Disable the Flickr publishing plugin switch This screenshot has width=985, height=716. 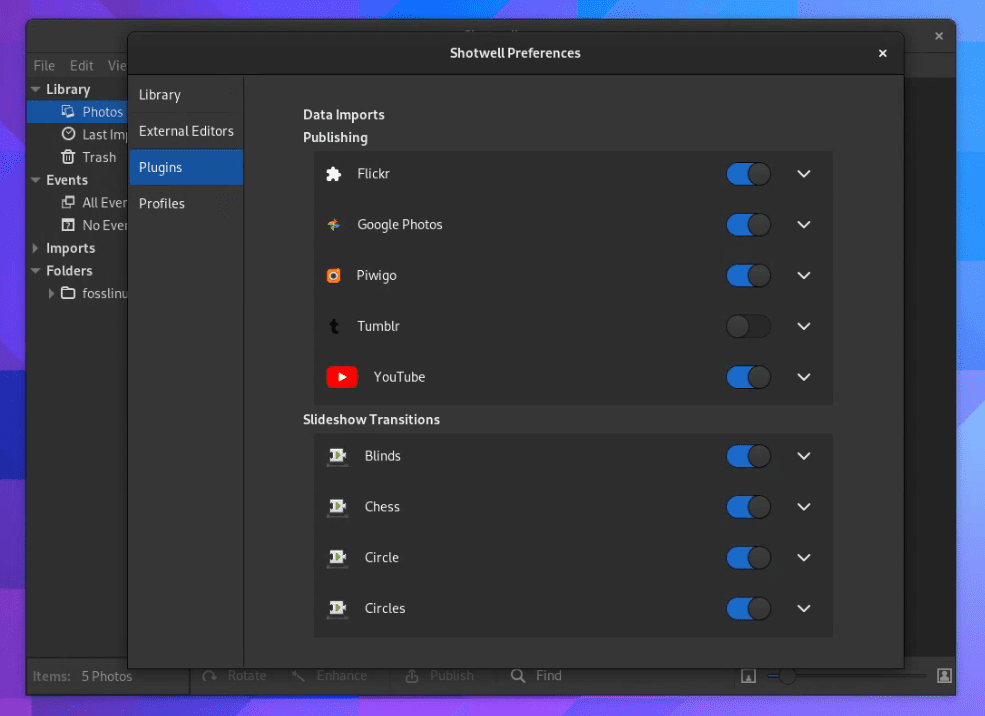[748, 174]
